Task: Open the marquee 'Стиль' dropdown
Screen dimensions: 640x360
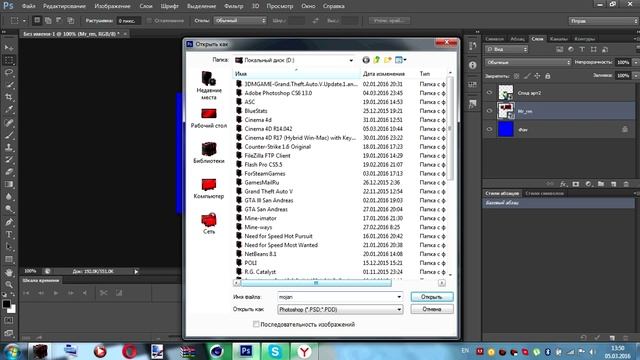Action: (x=240, y=20)
